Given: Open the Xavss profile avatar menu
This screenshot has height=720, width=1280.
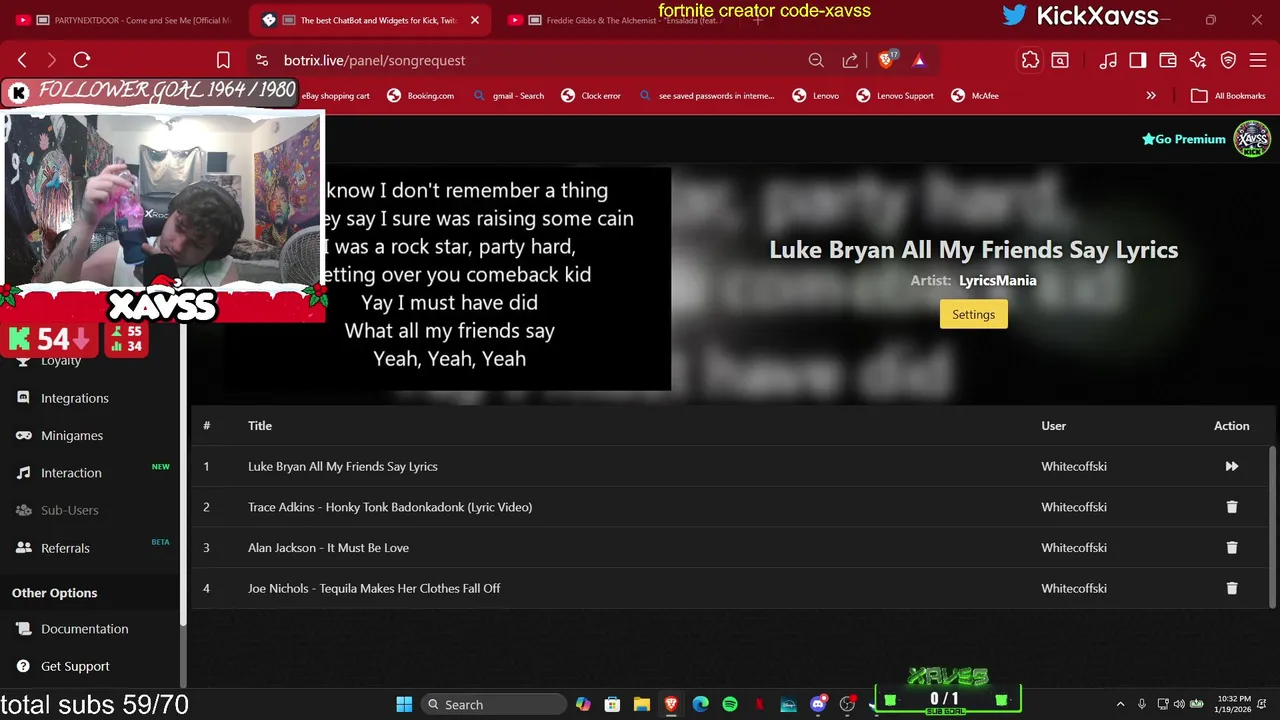Looking at the screenshot, I should coord(1252,139).
